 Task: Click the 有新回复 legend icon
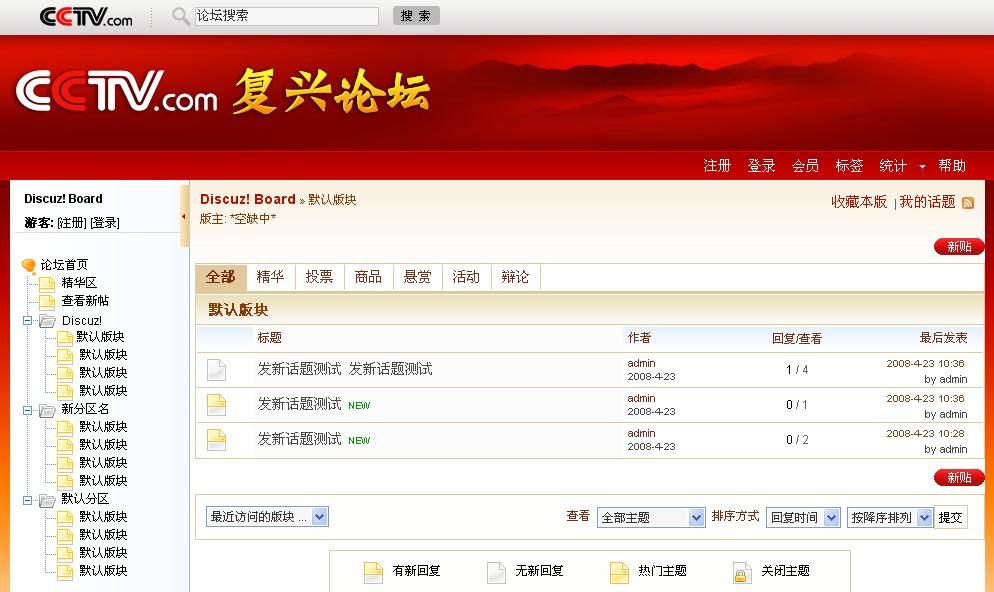[373, 572]
